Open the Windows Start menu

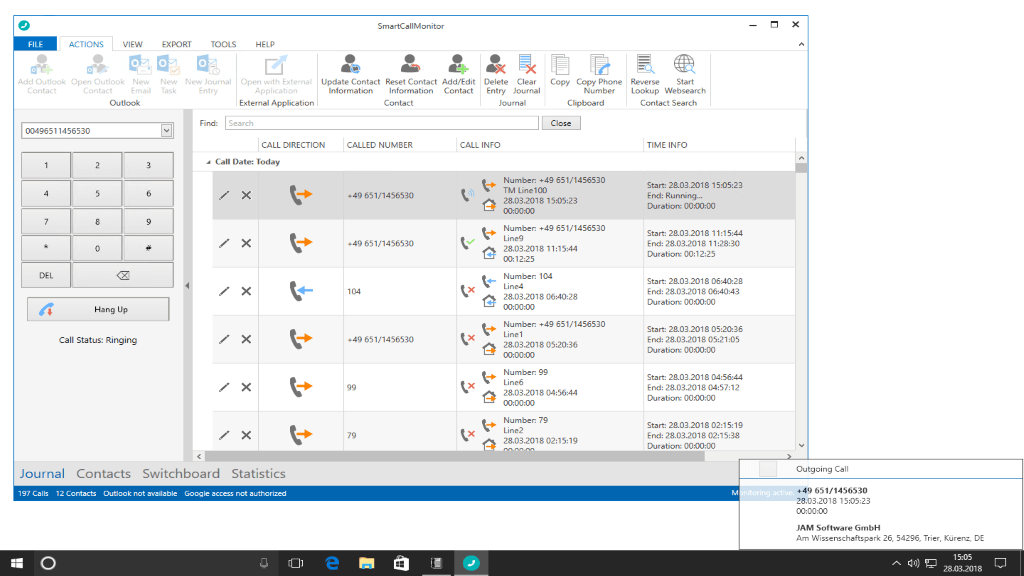click(17, 563)
